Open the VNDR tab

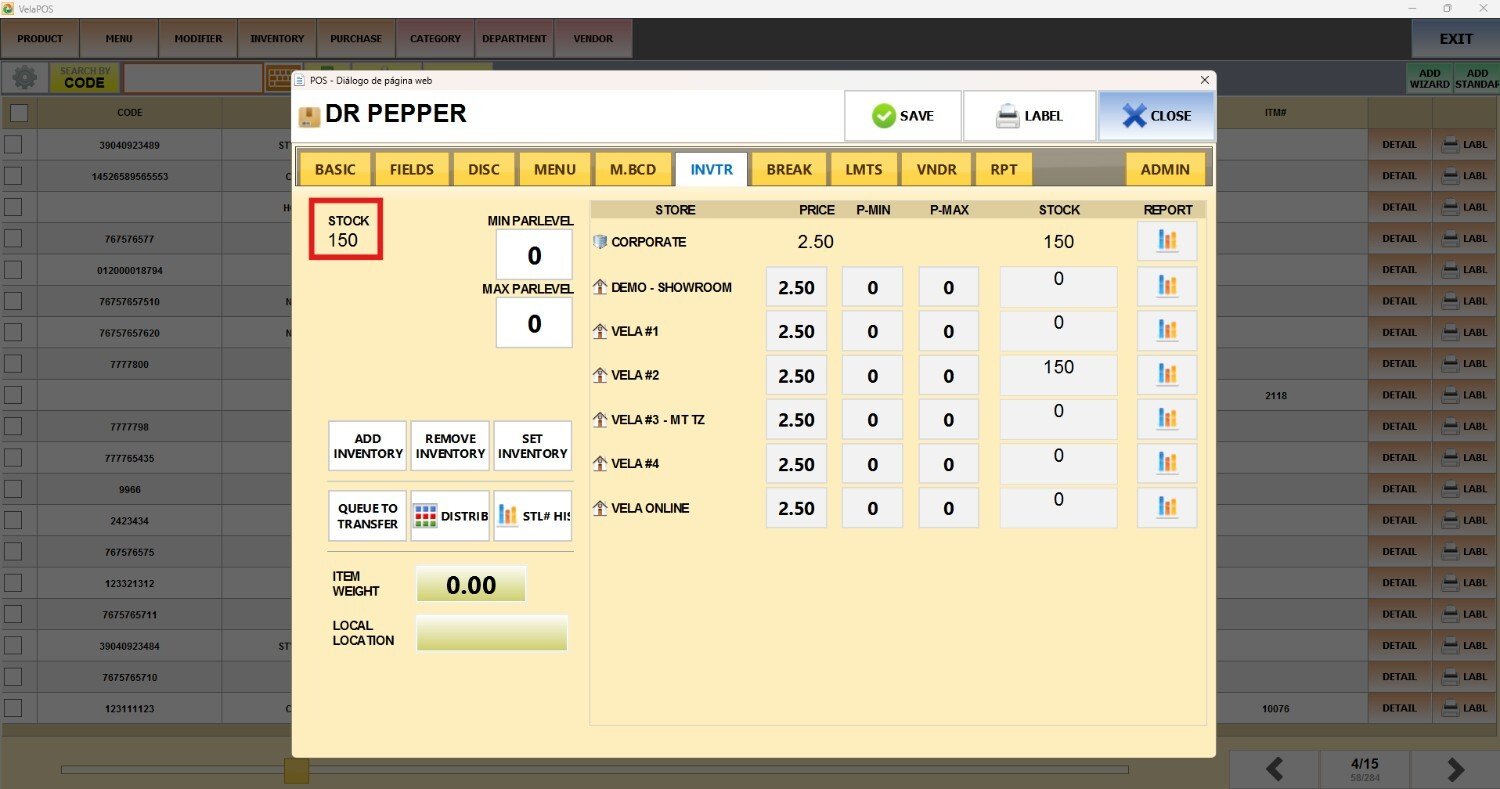point(936,169)
